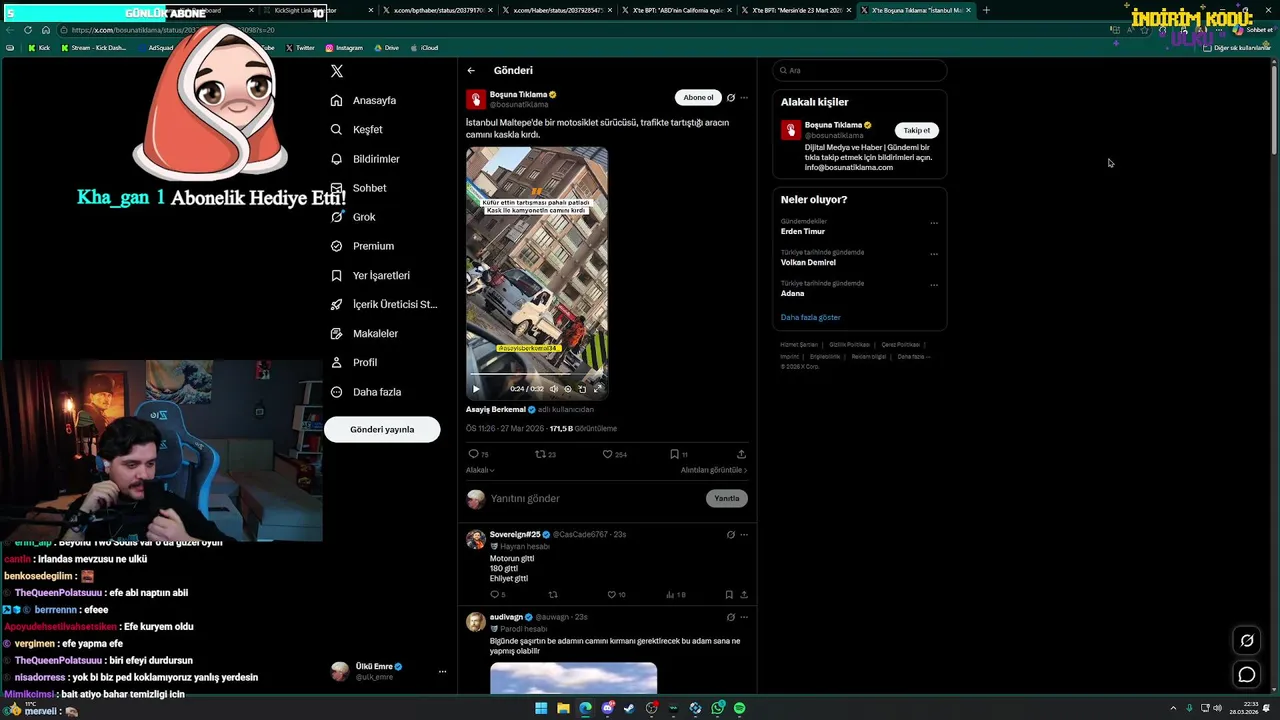Open Spotify from the taskbar
The width and height of the screenshot is (1280, 720).
coord(739,708)
